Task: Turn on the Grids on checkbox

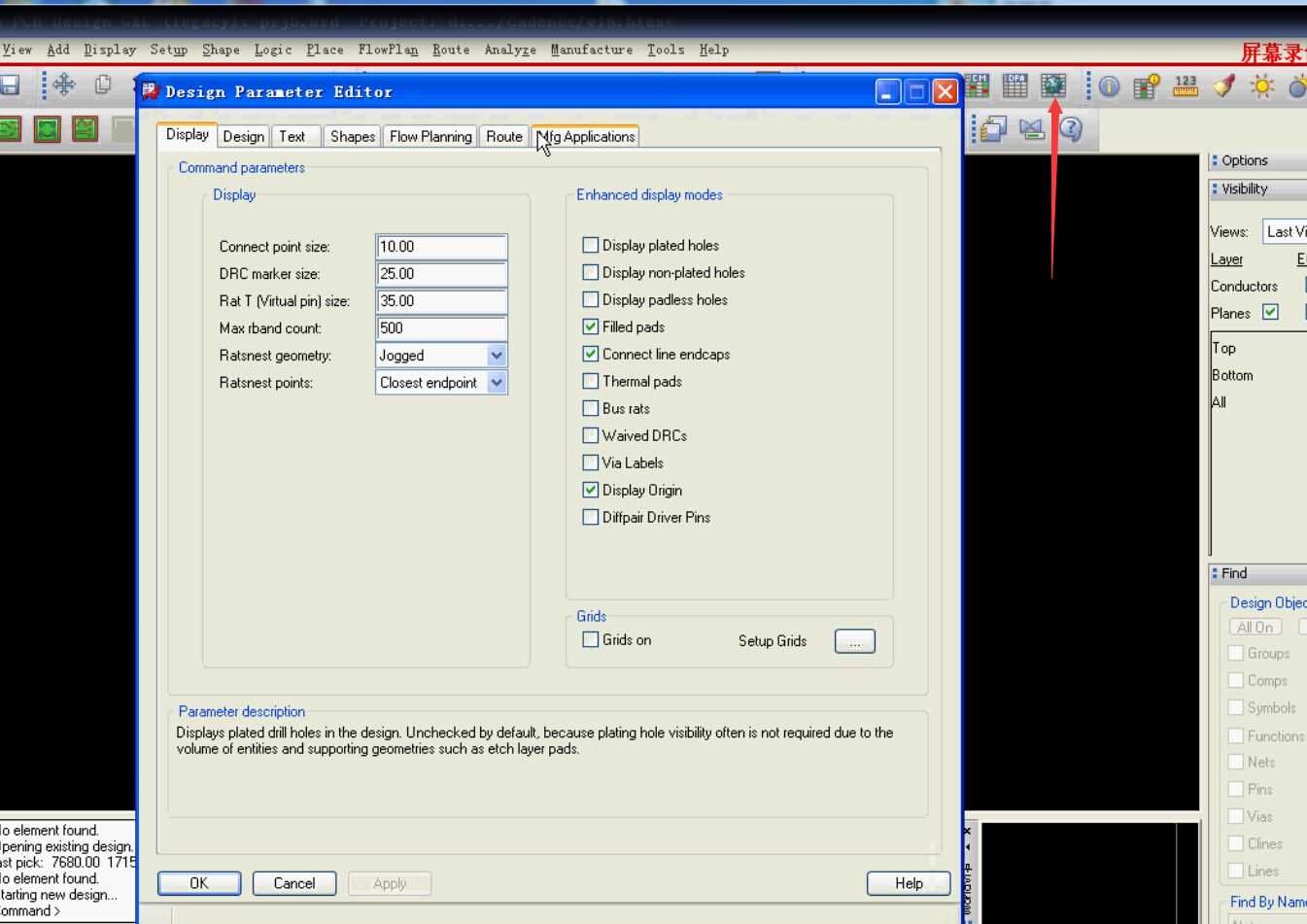Action: click(x=591, y=639)
